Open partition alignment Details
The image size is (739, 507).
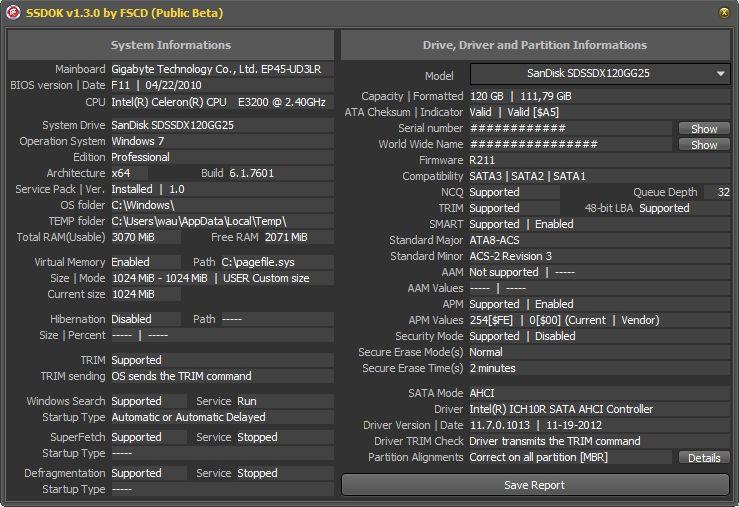pos(704,458)
